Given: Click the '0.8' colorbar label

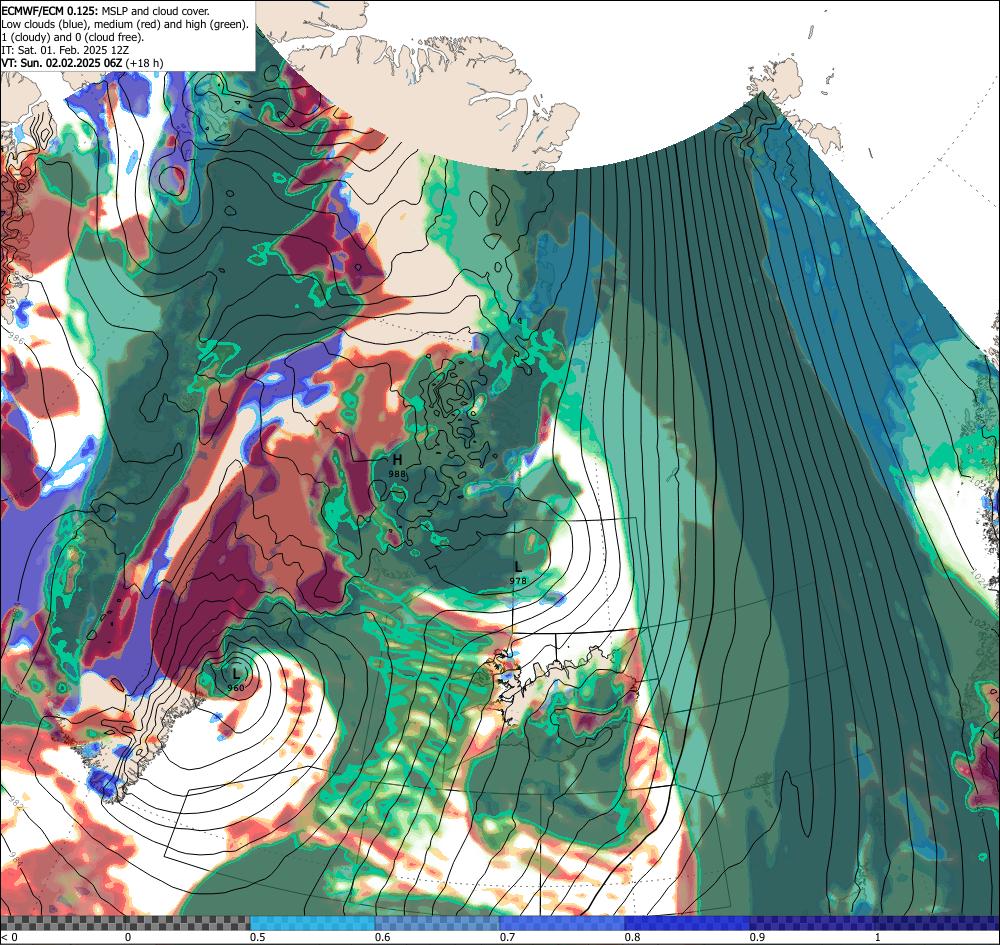Looking at the screenshot, I should click(x=633, y=937).
